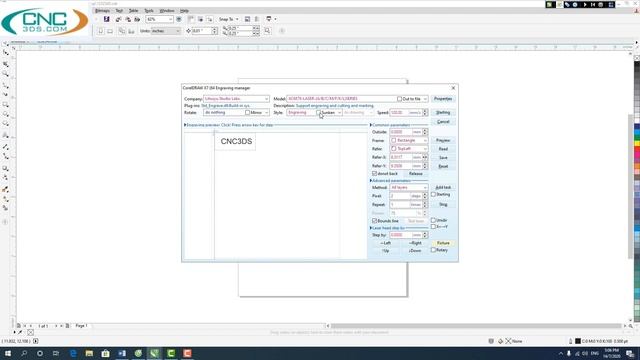Open the Window menu
The image size is (640, 360).
pyautogui.click(x=167, y=11)
